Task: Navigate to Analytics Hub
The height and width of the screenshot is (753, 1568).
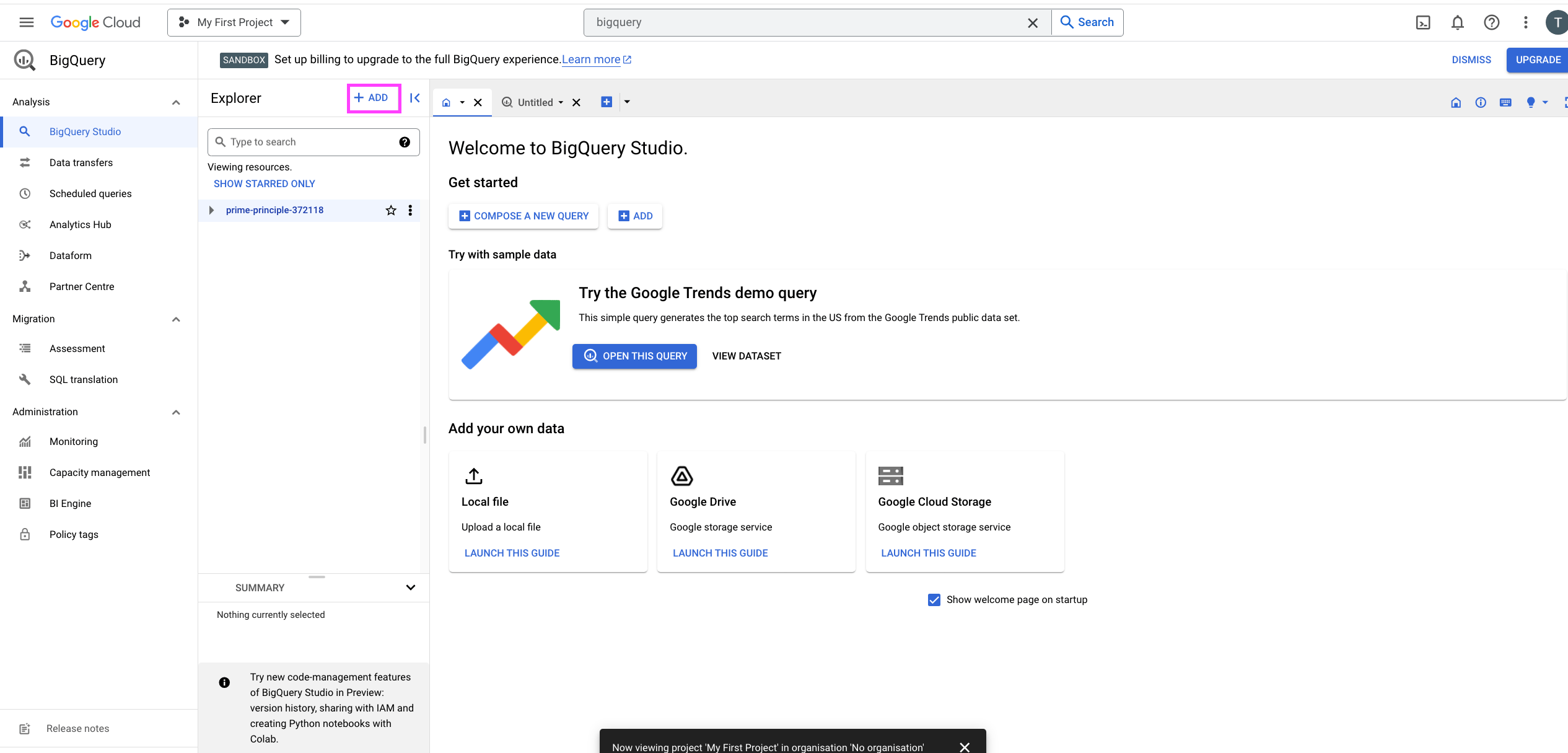Action: pyautogui.click(x=99, y=225)
